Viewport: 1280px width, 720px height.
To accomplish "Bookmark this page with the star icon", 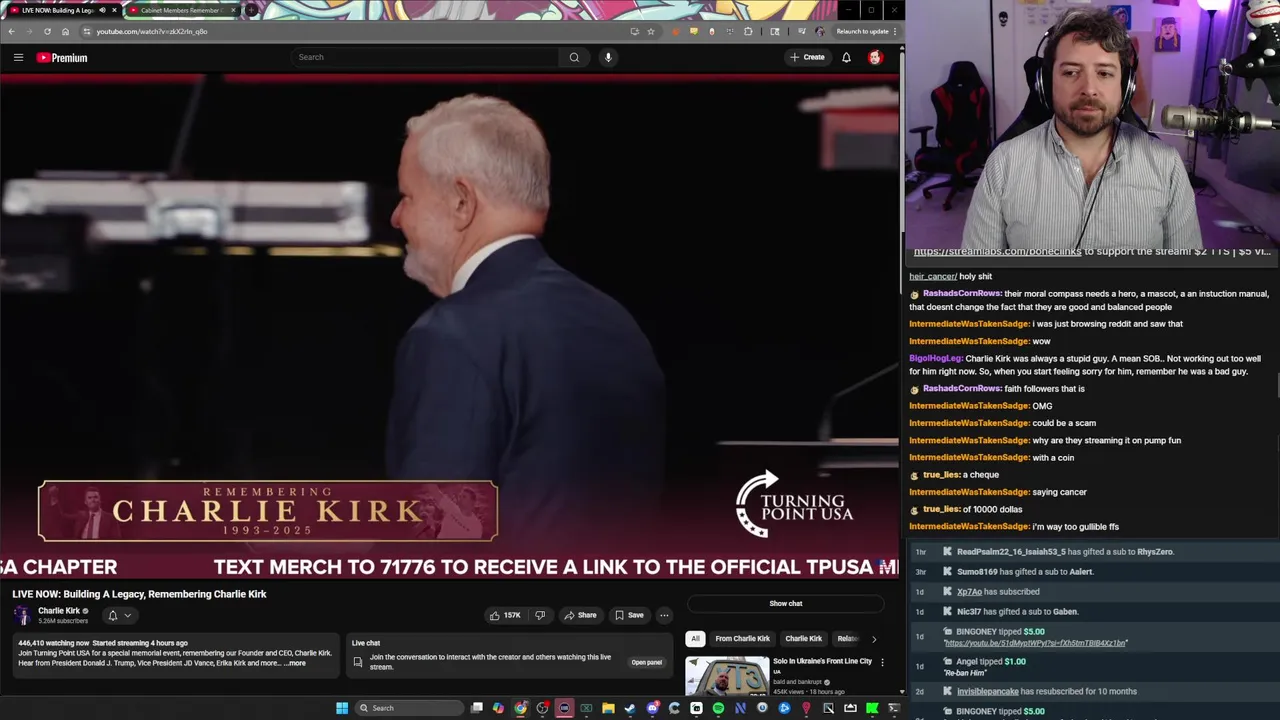I will [x=651, y=31].
